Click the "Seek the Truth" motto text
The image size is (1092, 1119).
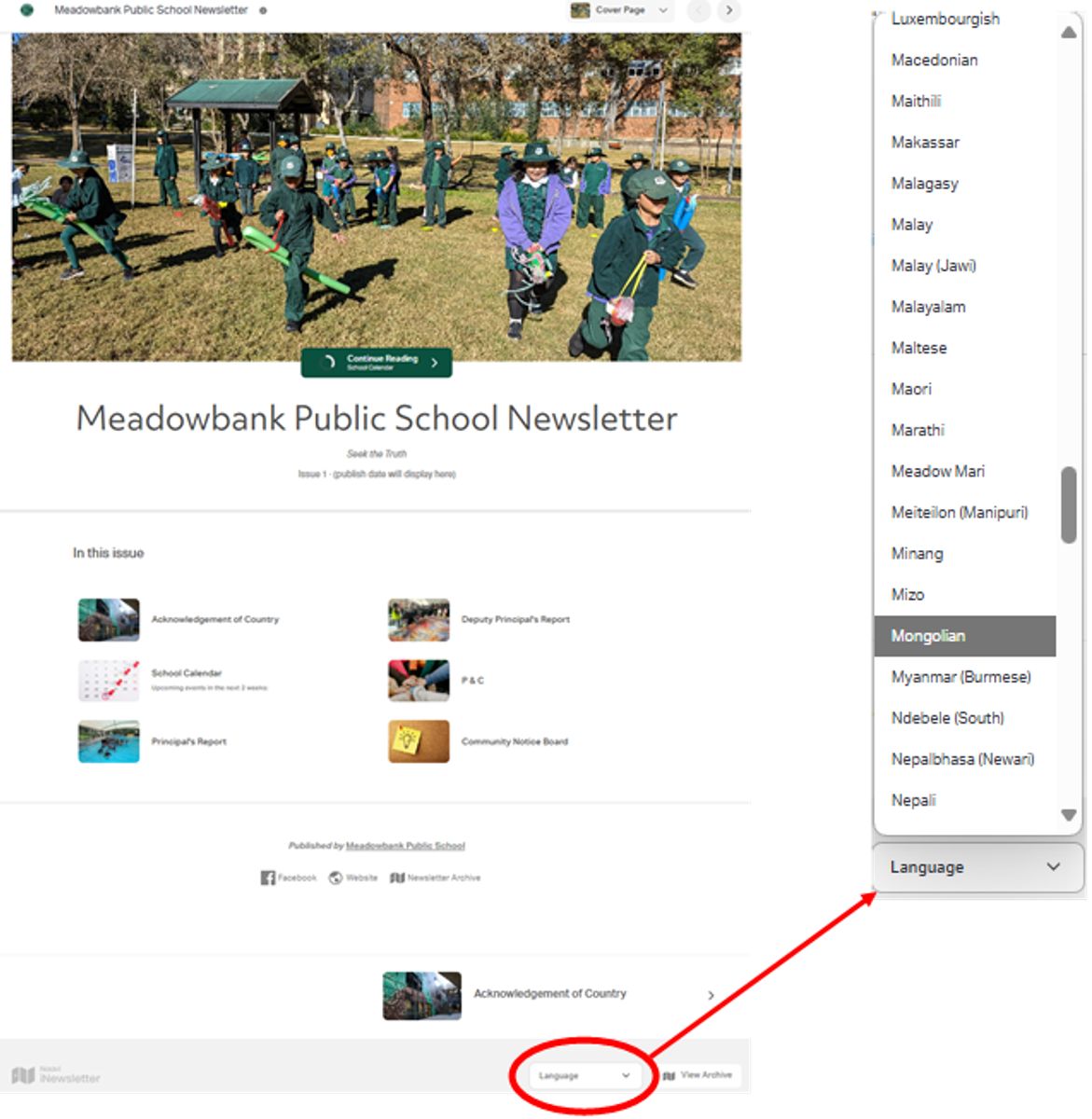pyautogui.click(x=377, y=454)
